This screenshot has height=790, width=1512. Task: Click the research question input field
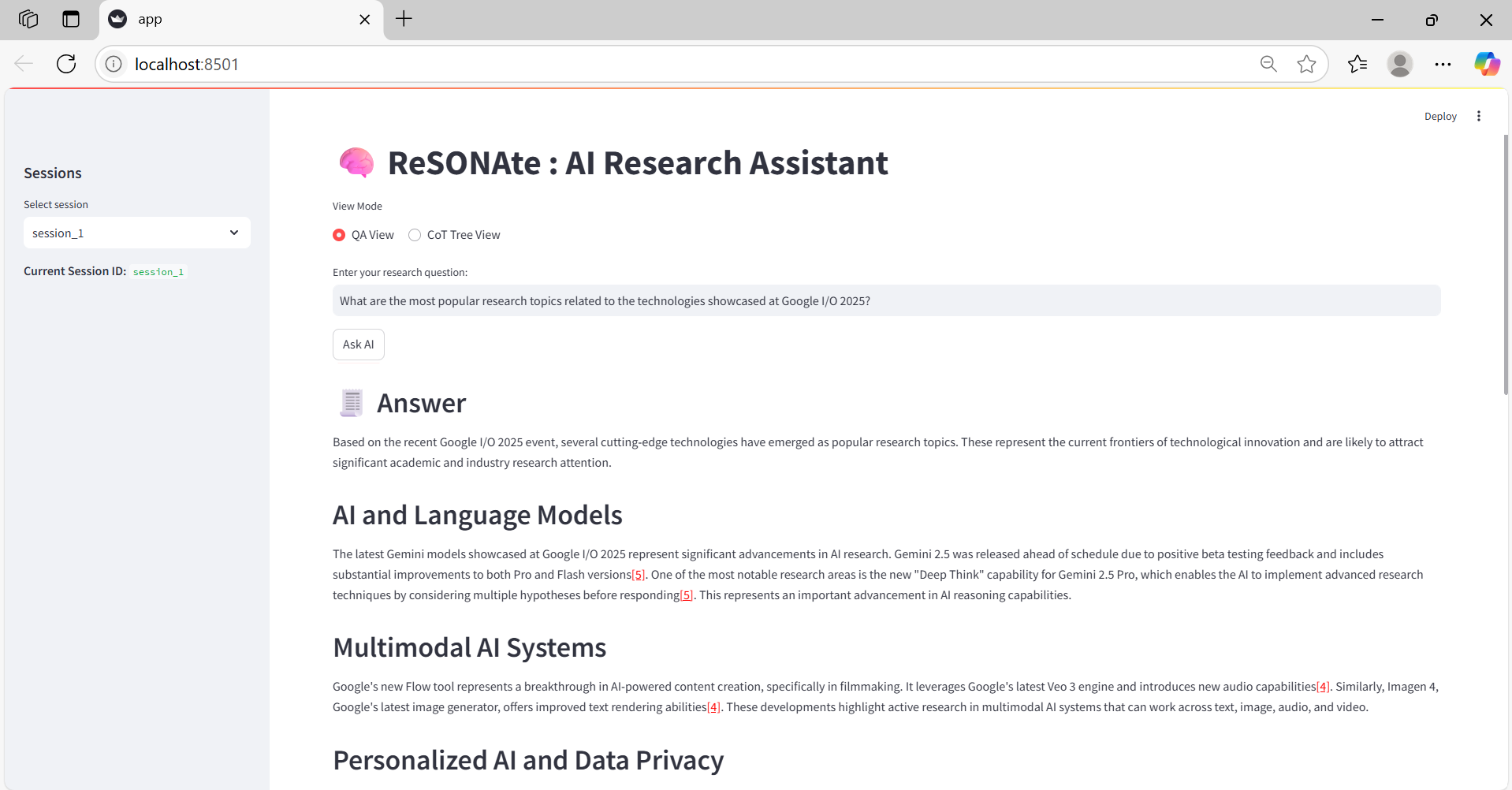[x=886, y=300]
